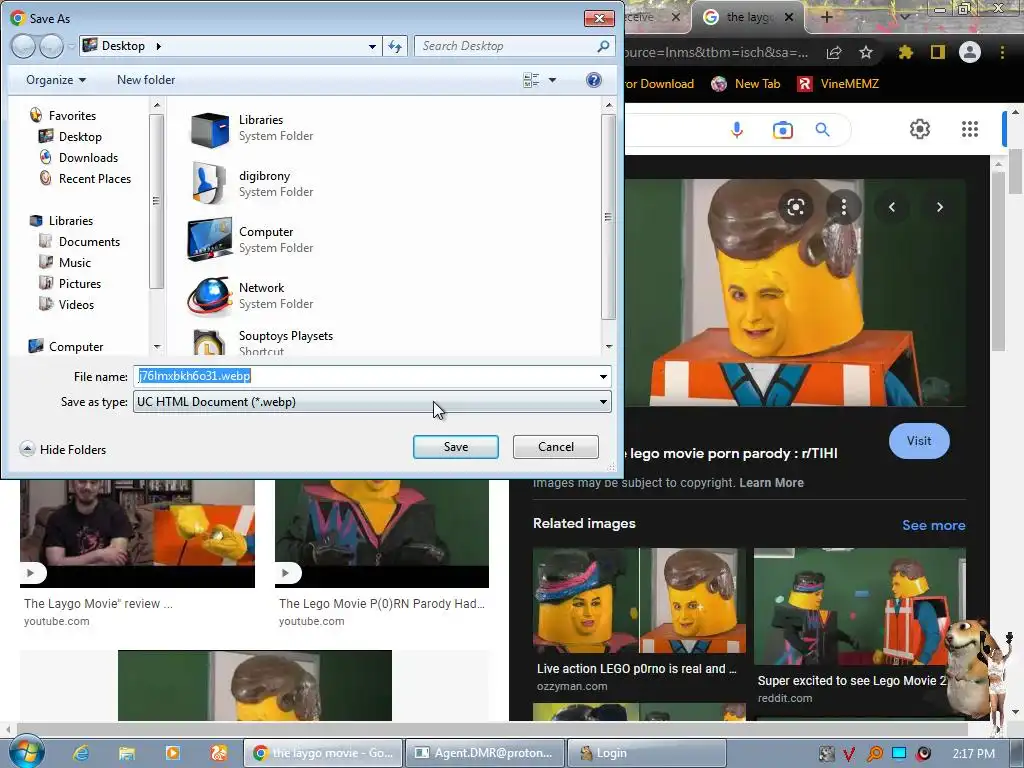This screenshot has width=1024, height=768.
Task: Select the digibrony system folder icon
Action: point(210,184)
